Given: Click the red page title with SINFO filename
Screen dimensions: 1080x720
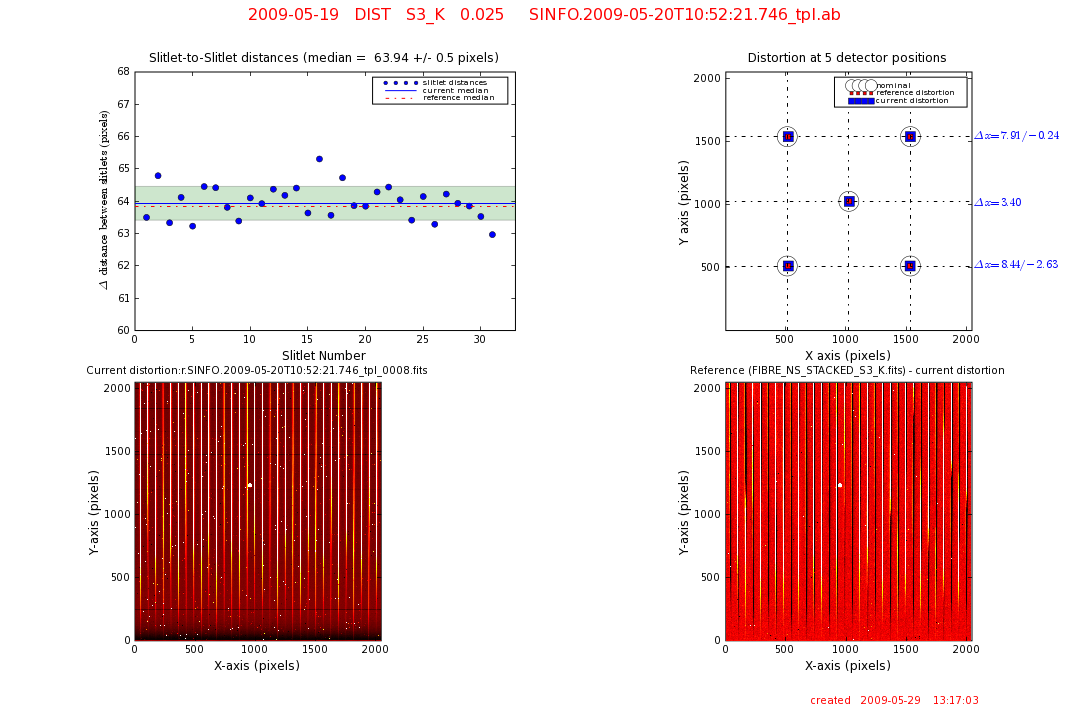Looking at the screenshot, I should coord(544,15).
